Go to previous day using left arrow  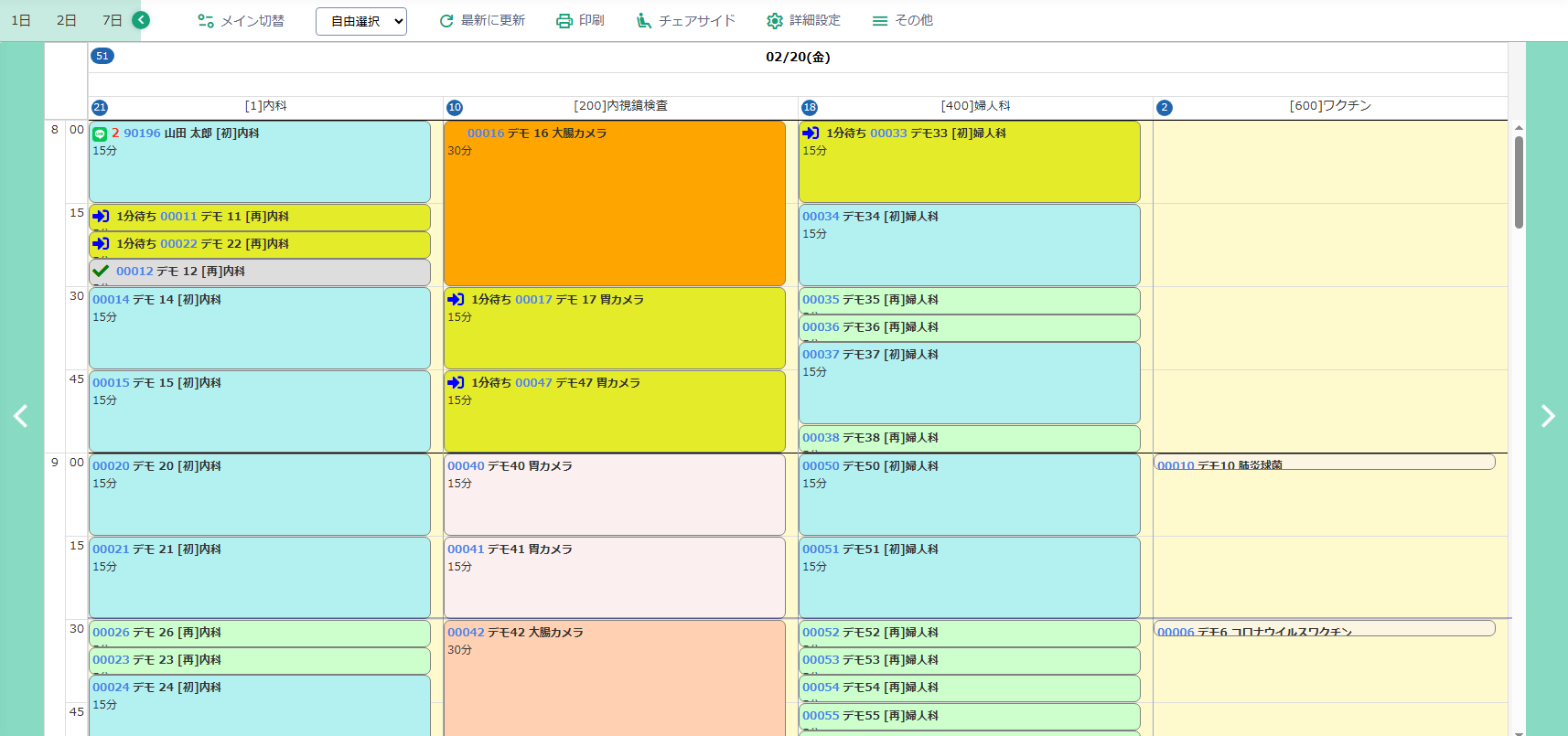point(21,416)
